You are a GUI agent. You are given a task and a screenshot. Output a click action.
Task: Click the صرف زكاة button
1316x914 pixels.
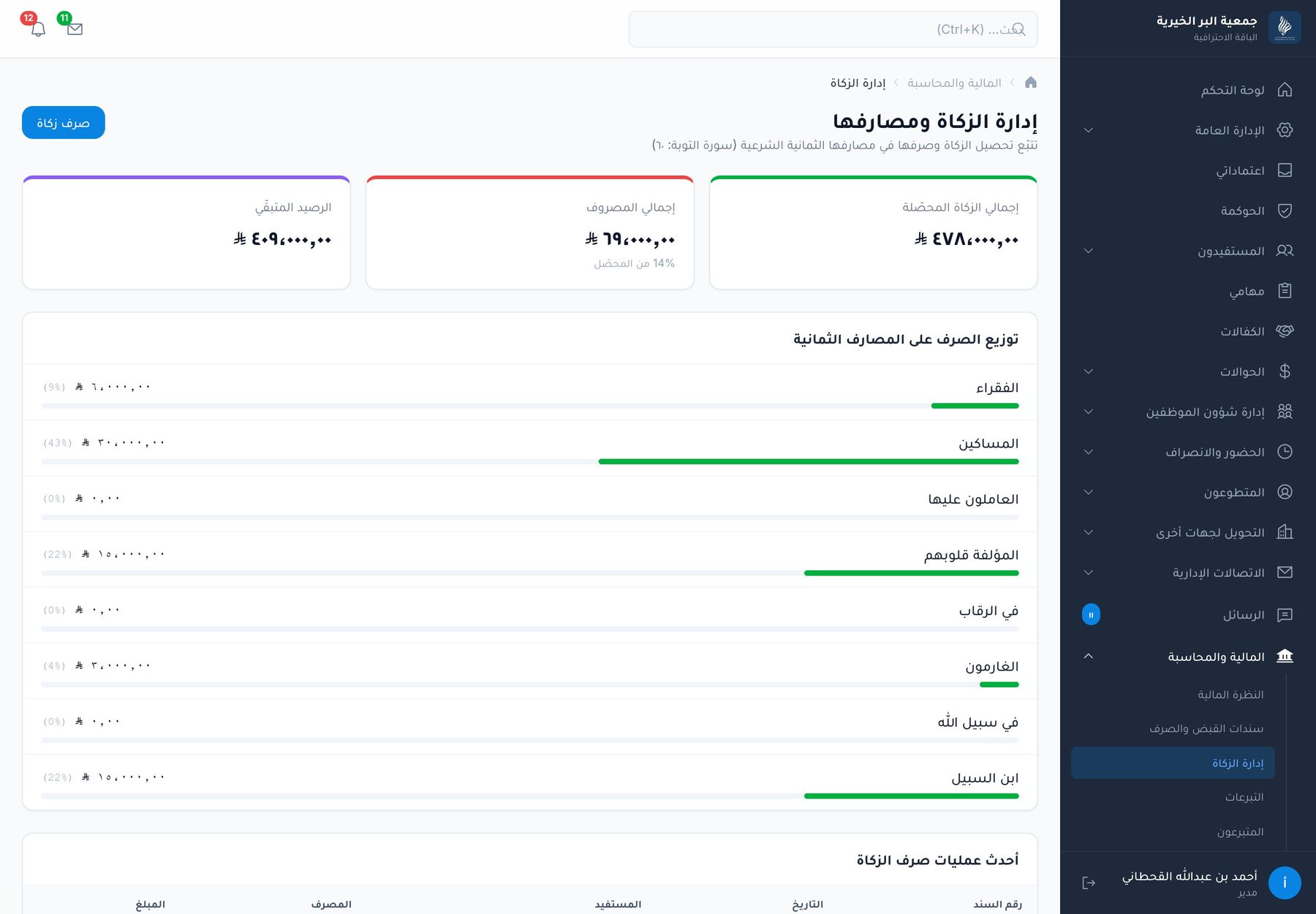(64, 122)
